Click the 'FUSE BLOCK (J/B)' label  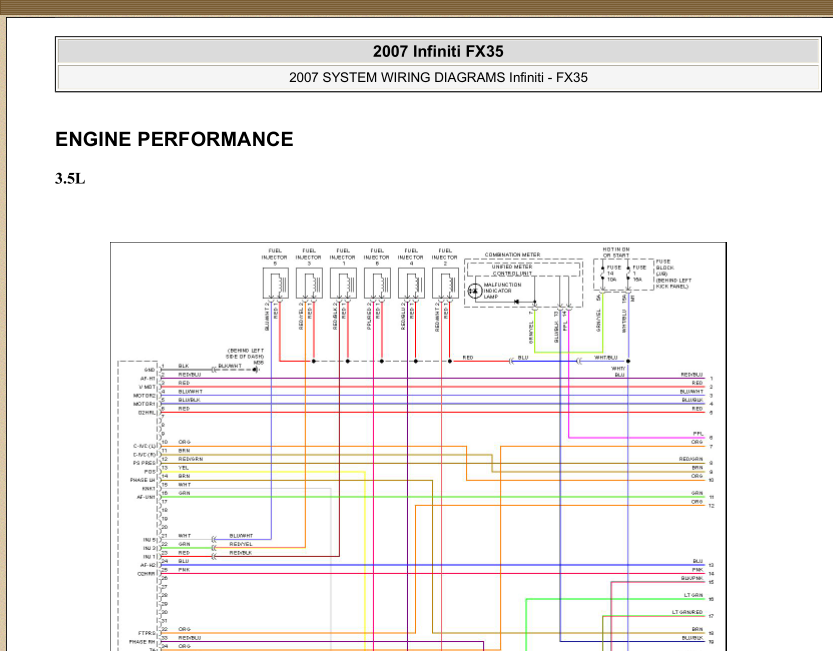click(x=665, y=268)
